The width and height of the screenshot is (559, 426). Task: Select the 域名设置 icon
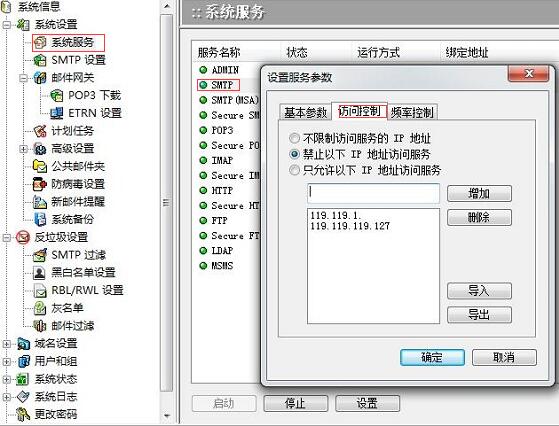point(23,343)
